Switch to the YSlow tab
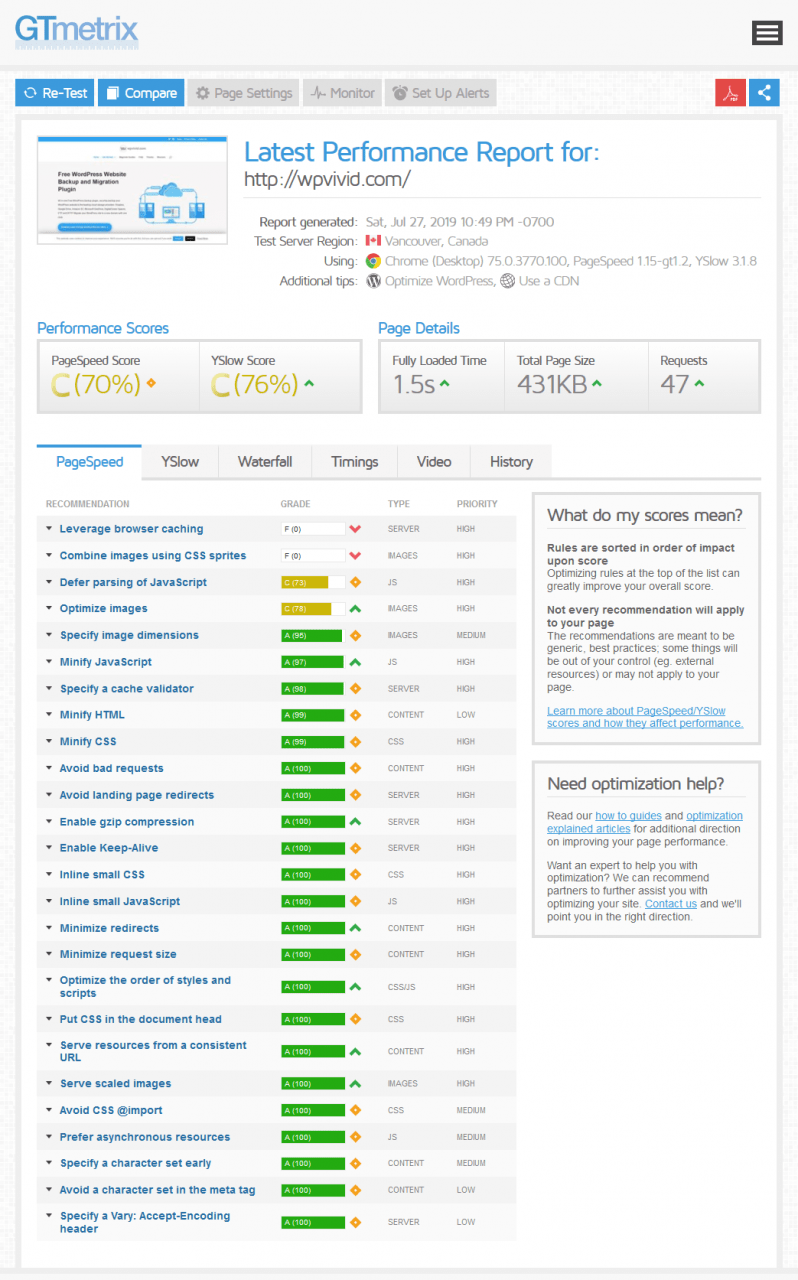This screenshot has width=798, height=1280. [x=180, y=462]
